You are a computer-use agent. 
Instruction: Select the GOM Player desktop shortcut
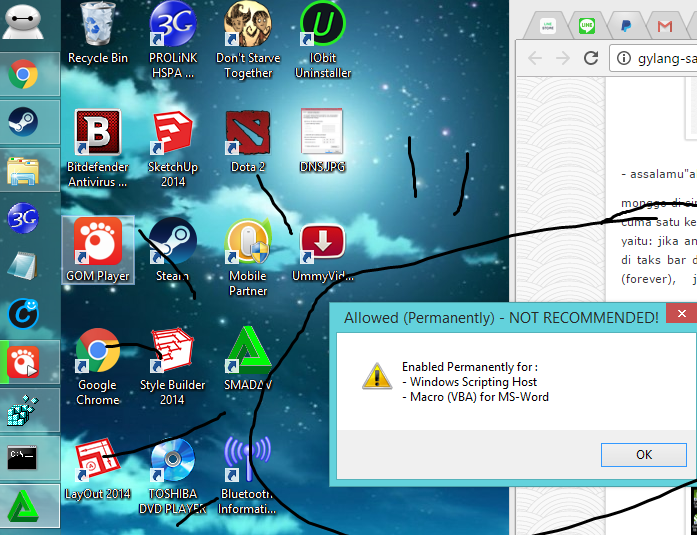[98, 250]
